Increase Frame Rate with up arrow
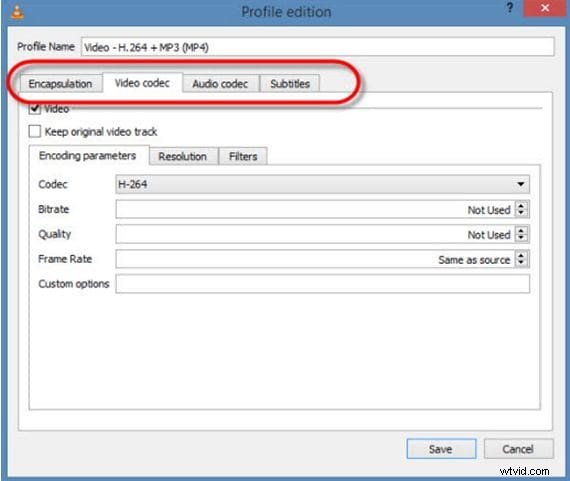Screen dimensions: 570x481 click(521, 255)
